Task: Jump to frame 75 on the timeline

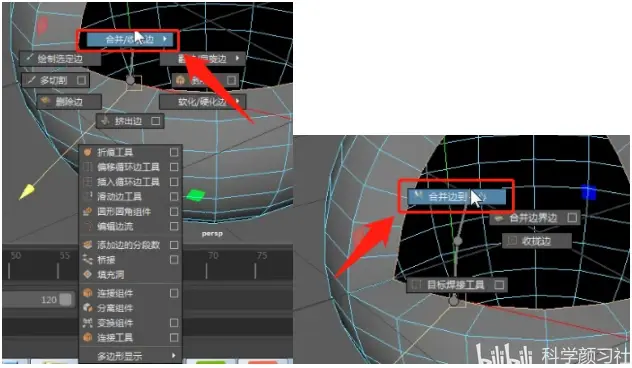Action: click(262, 256)
